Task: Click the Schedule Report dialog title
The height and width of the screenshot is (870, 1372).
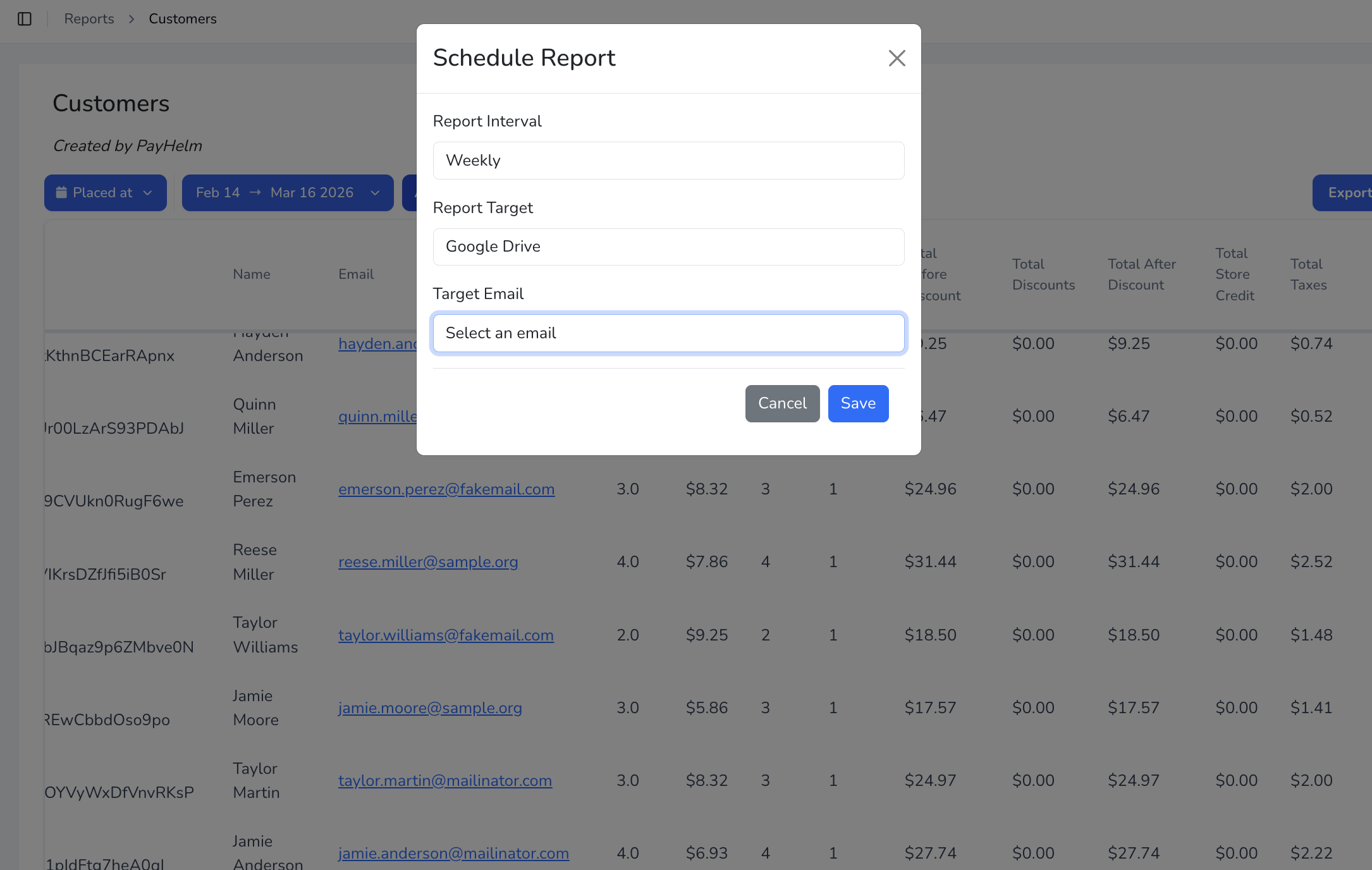Action: pos(524,58)
